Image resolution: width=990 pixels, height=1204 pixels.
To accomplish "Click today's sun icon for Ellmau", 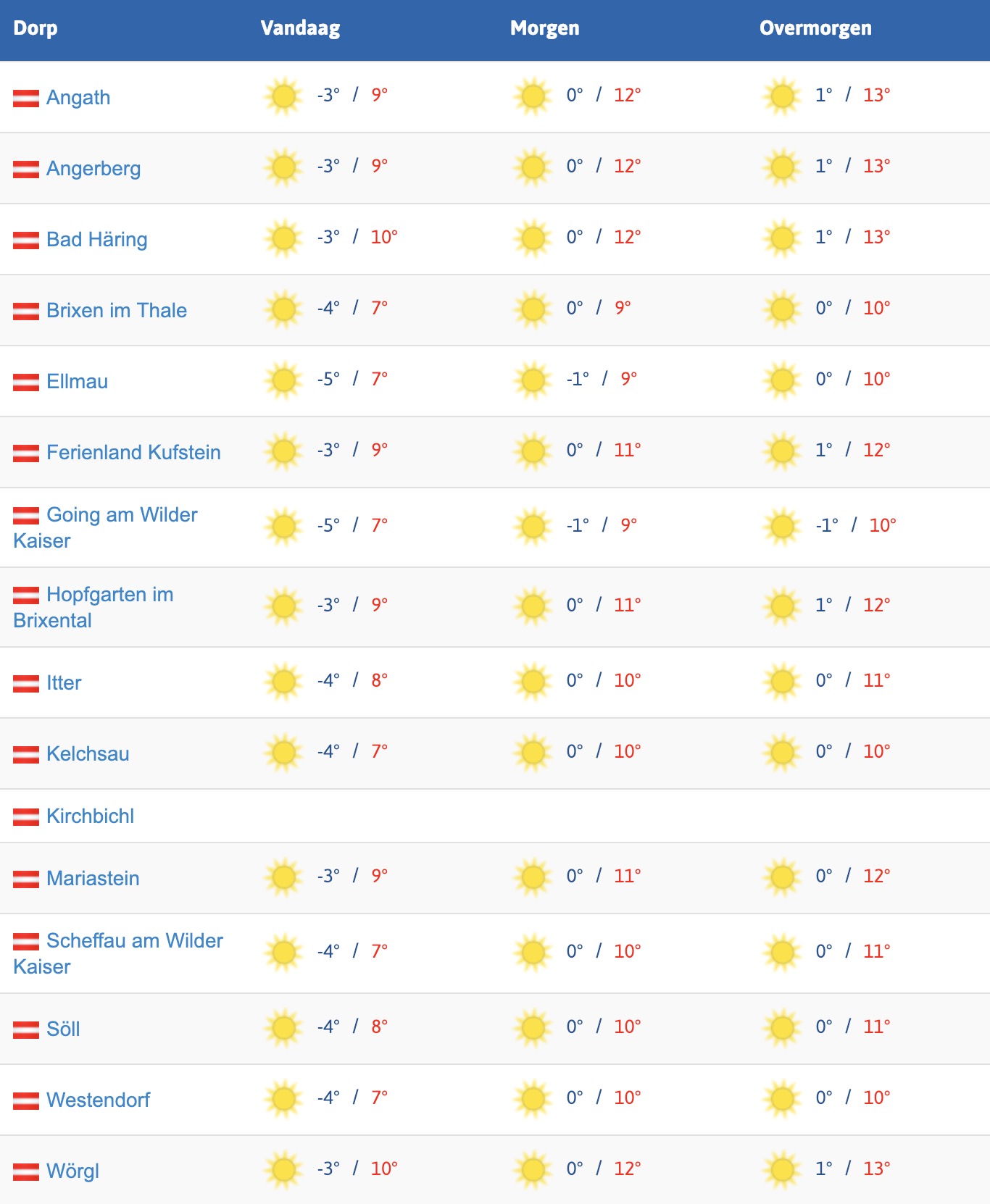I will (283, 380).
